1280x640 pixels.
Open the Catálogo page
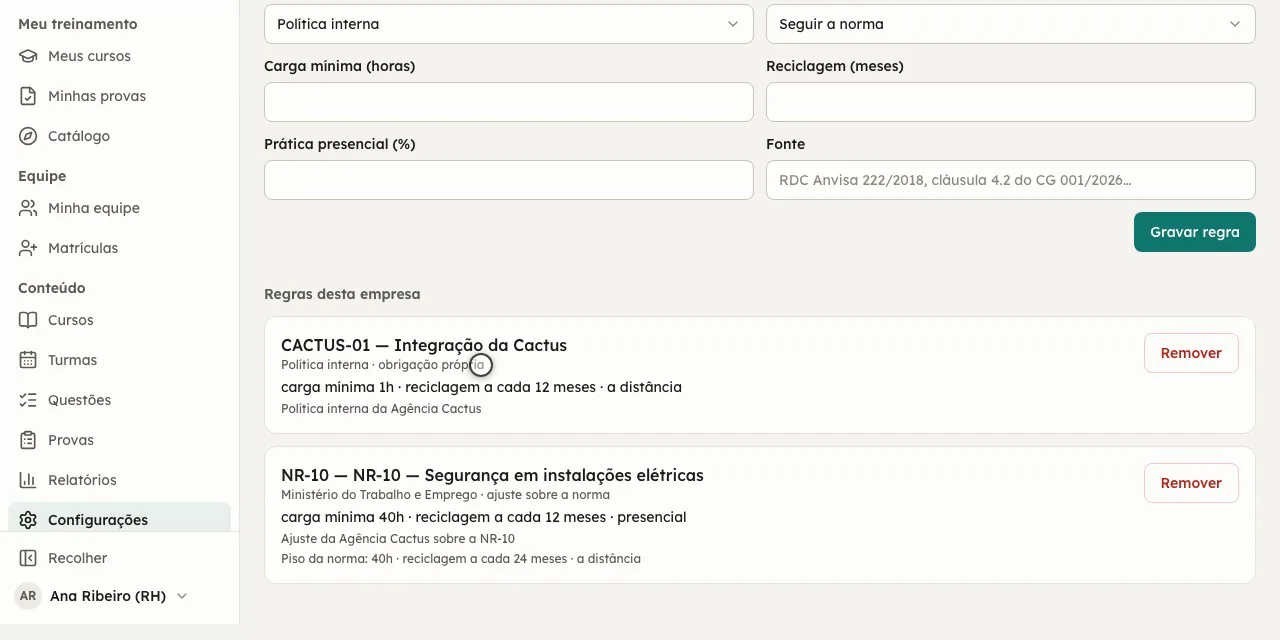(x=119, y=136)
